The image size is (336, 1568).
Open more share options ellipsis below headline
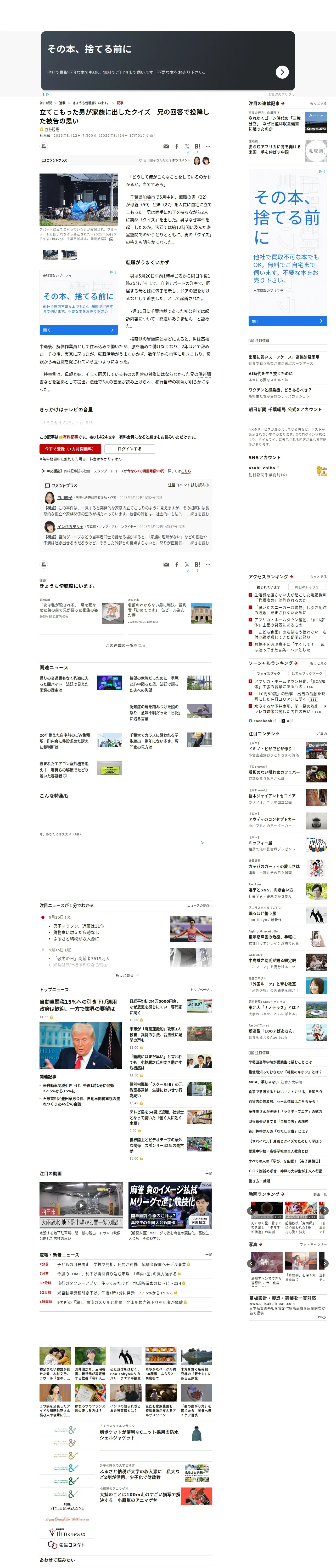click(x=208, y=147)
